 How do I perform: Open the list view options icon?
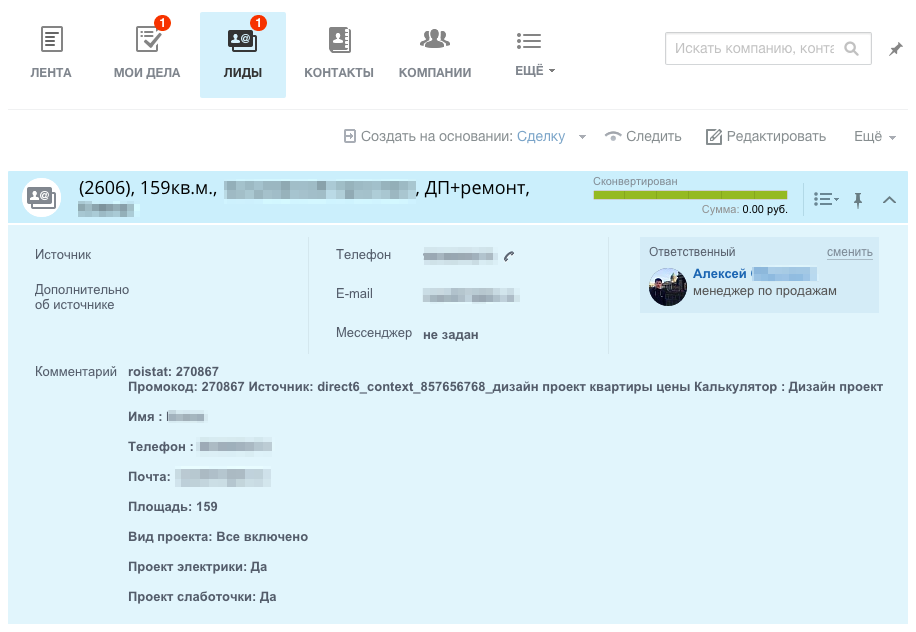pos(826,200)
